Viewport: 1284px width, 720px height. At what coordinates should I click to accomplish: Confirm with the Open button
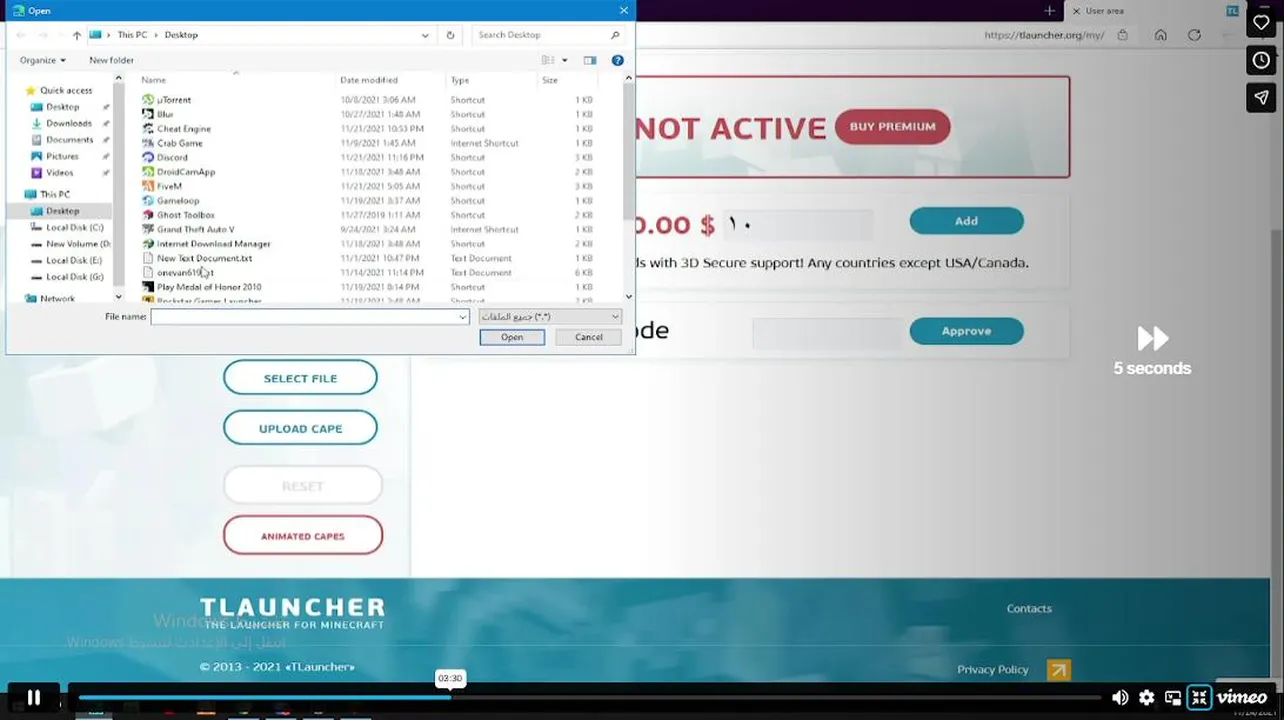pos(512,337)
